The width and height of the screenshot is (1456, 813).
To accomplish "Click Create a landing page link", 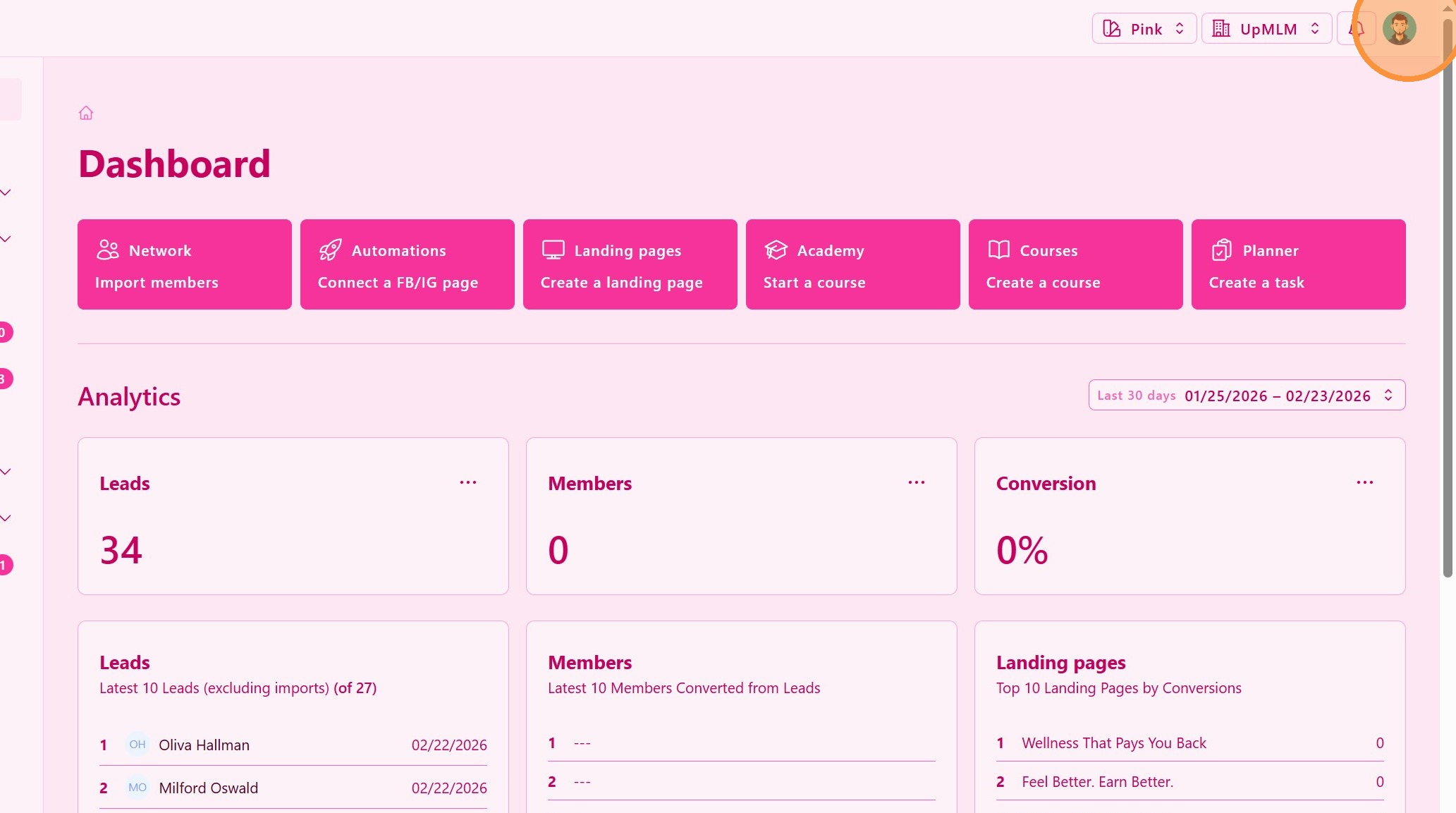I will pyautogui.click(x=621, y=283).
